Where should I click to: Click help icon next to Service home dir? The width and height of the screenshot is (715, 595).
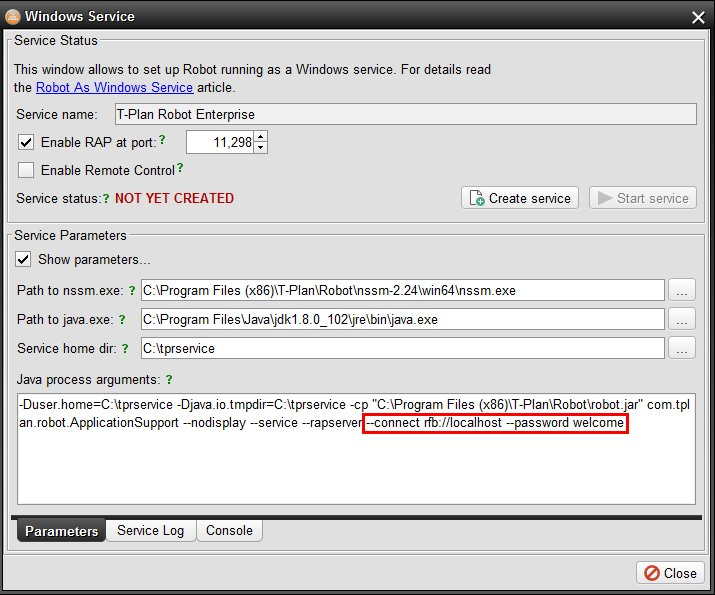click(131, 348)
